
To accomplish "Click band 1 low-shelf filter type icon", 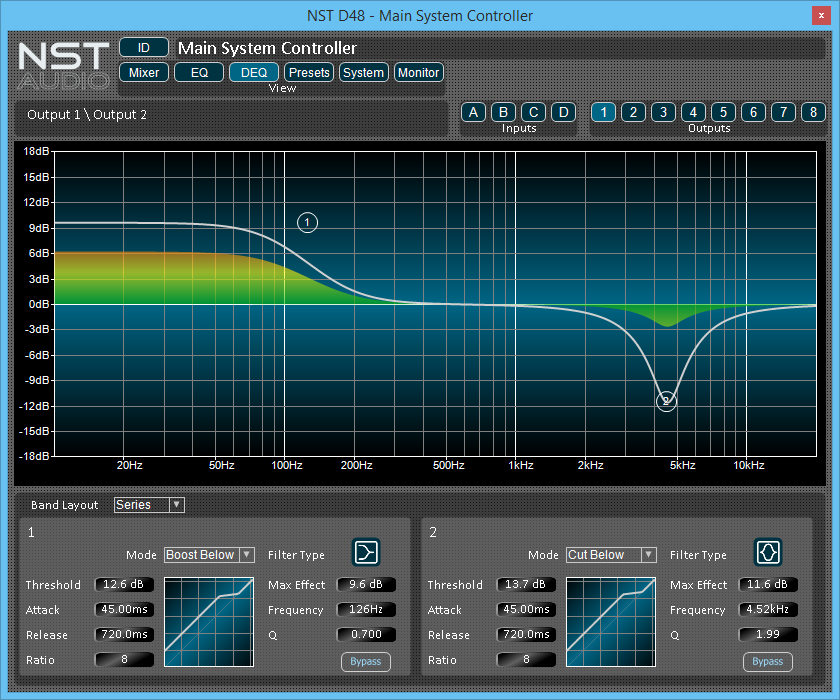I will [366, 552].
